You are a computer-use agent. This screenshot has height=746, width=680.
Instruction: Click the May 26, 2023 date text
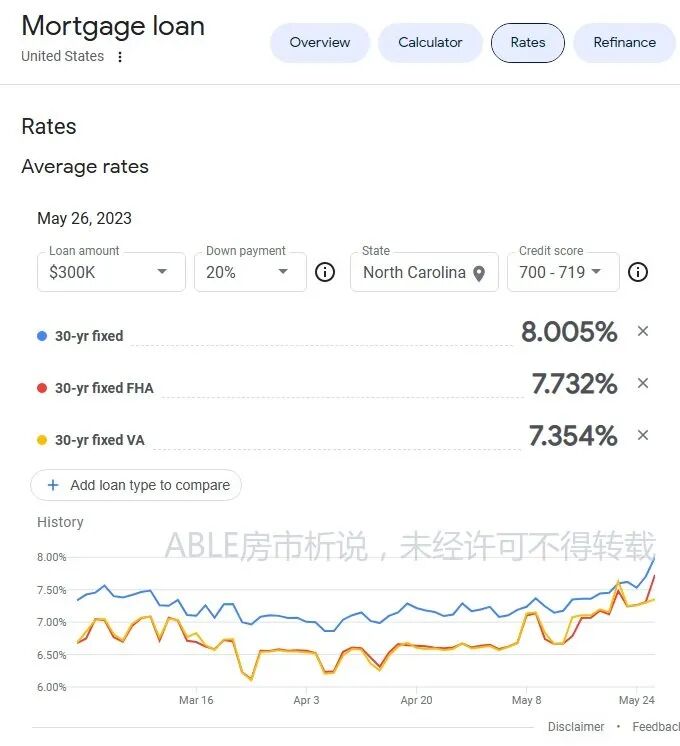pyautogui.click(x=84, y=218)
